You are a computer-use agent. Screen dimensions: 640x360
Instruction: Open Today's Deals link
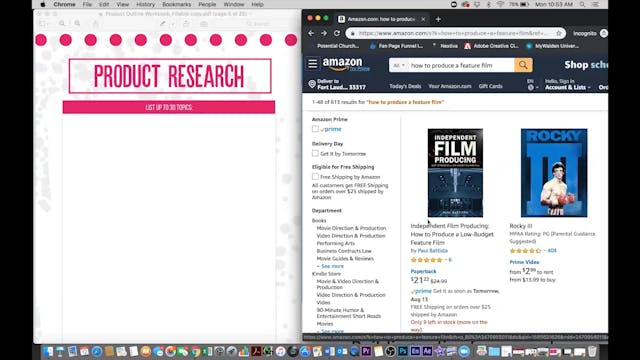click(x=405, y=86)
